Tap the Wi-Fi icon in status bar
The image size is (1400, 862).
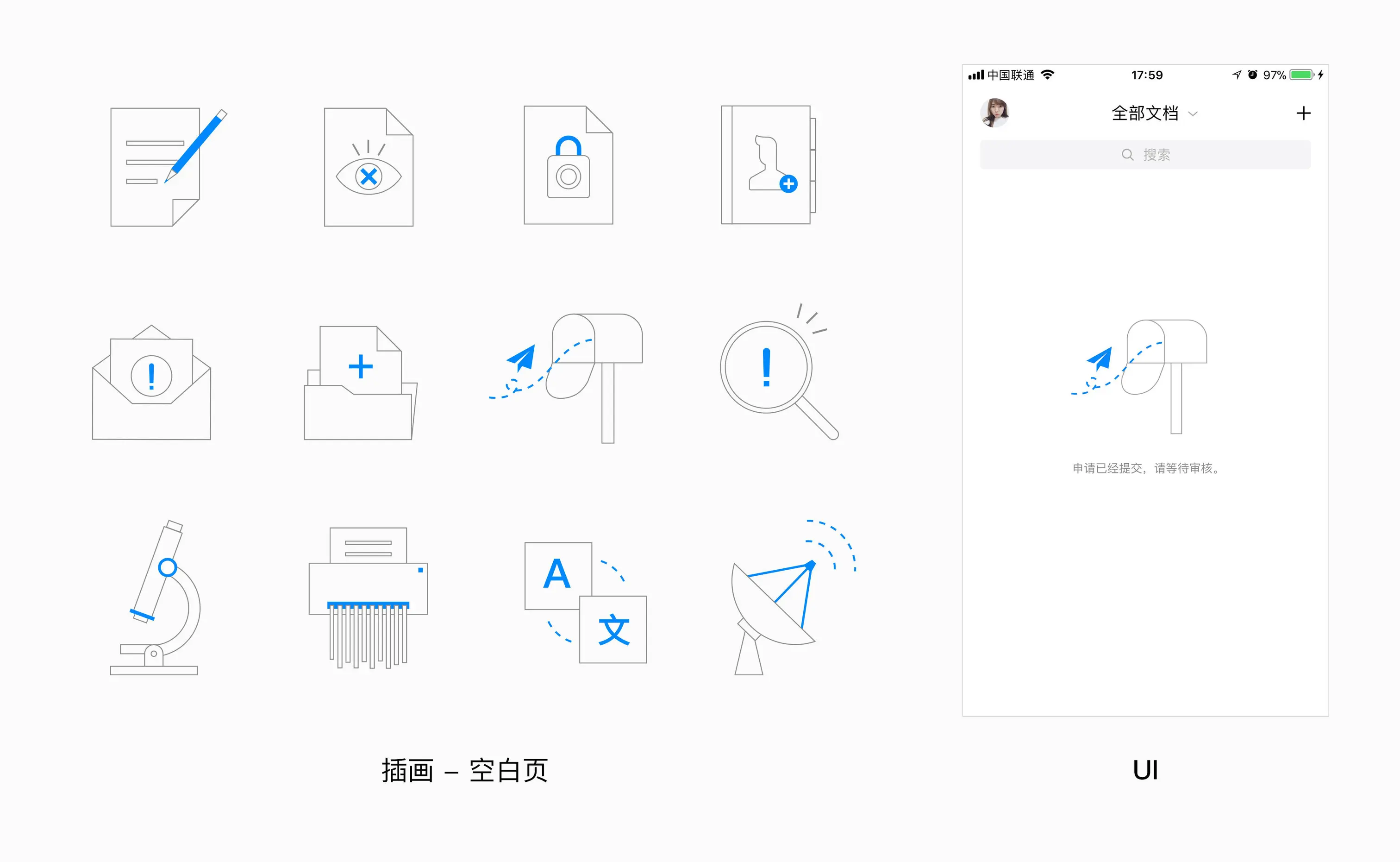coord(1047,75)
